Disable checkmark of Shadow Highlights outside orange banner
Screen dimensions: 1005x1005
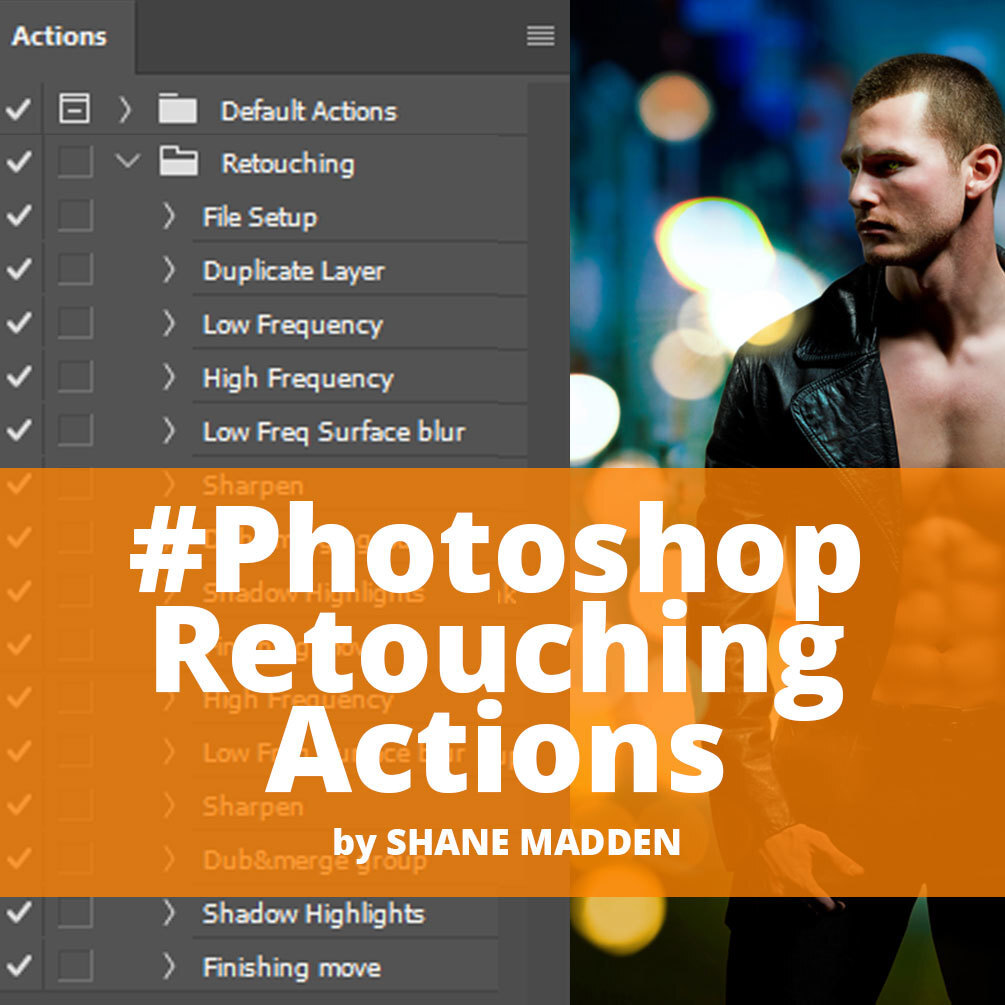(x=19, y=911)
